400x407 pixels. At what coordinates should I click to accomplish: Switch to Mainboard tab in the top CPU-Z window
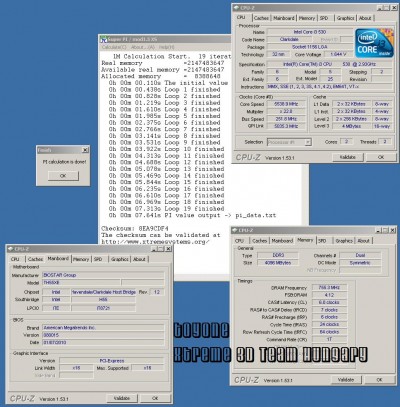[284, 18]
